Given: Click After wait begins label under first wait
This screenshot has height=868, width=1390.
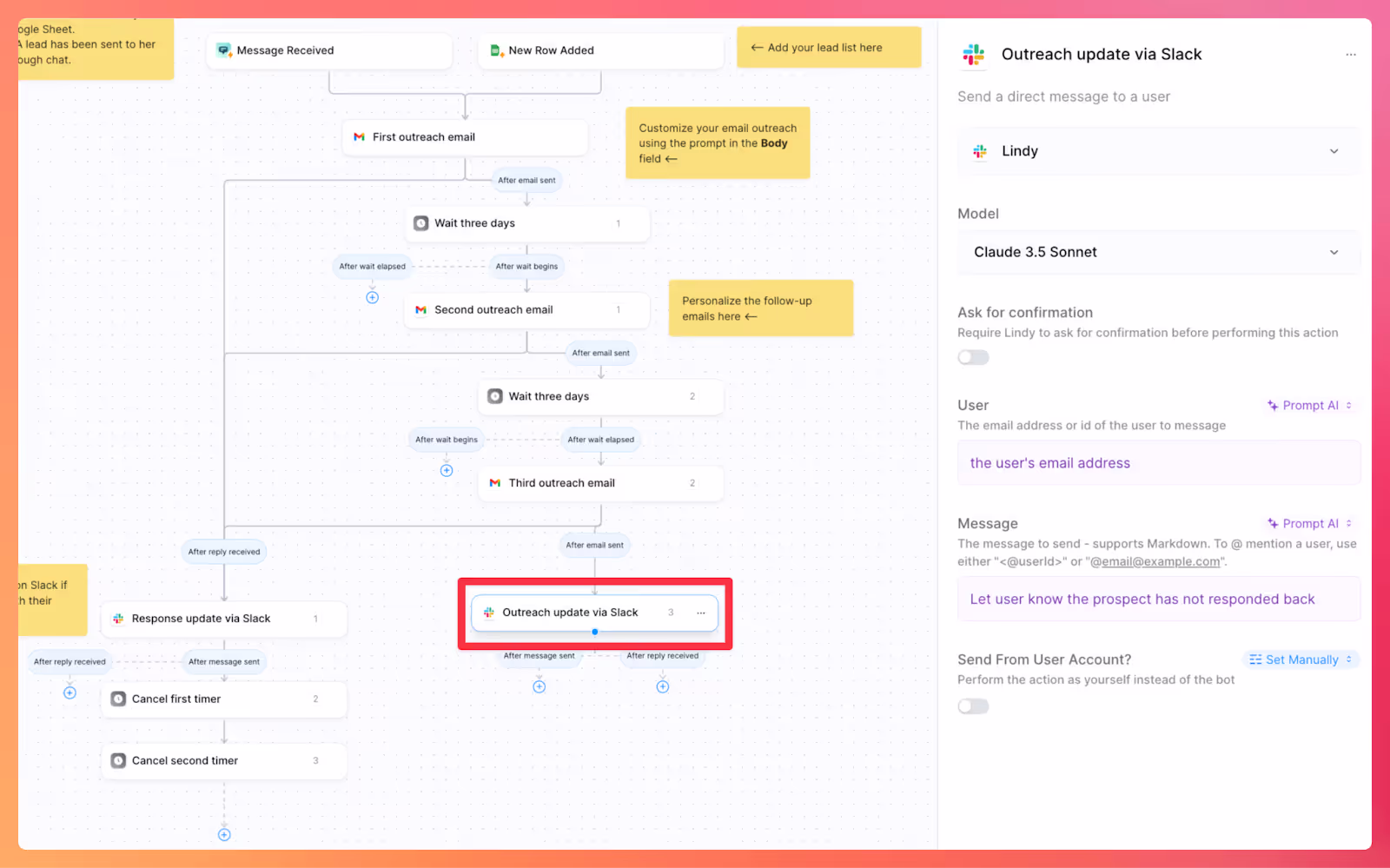Looking at the screenshot, I should point(526,267).
